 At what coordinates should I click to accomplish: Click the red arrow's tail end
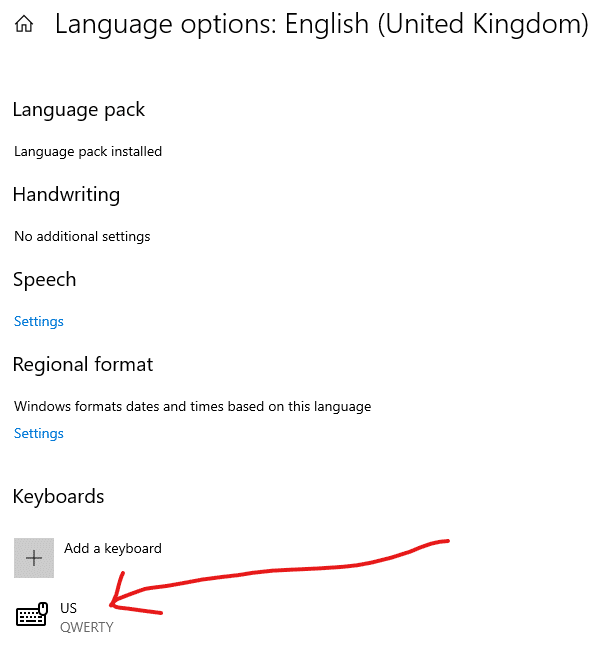(446, 541)
